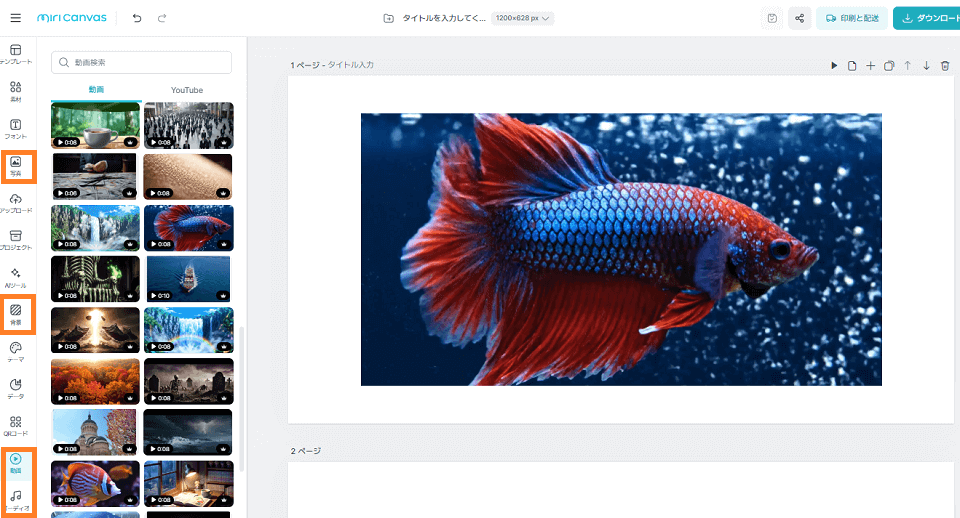The image size is (960, 518).
Task: Click the 印刷と配送 (Print and delivery) button
Action: tap(851, 18)
